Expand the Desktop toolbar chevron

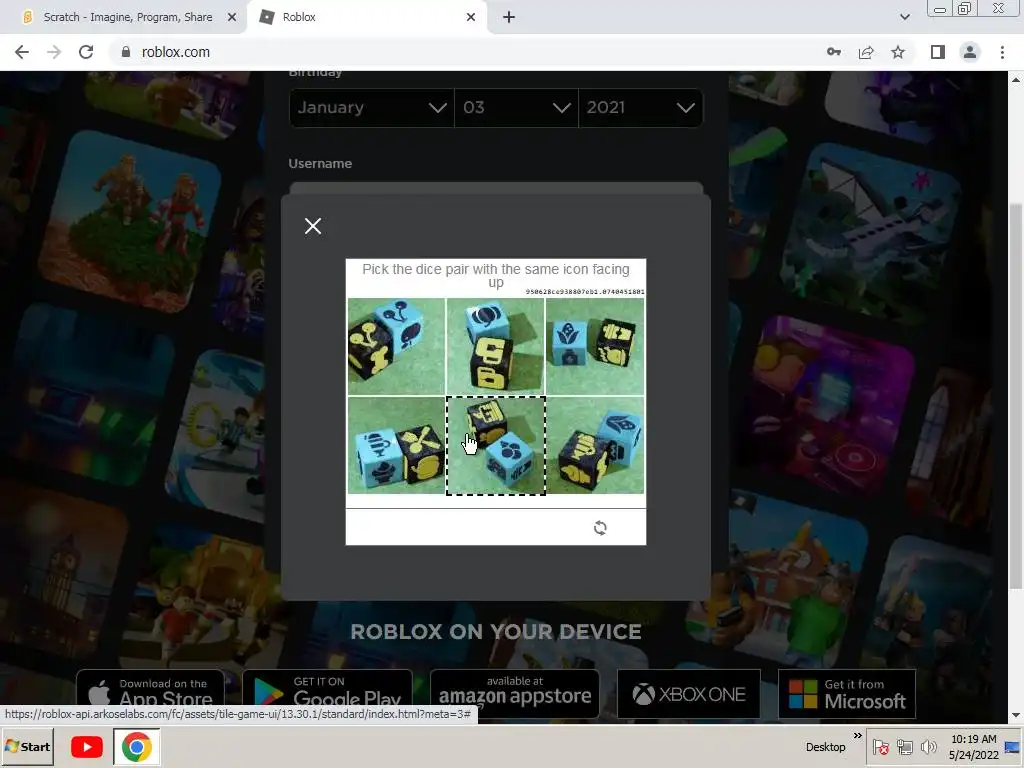[857, 736]
